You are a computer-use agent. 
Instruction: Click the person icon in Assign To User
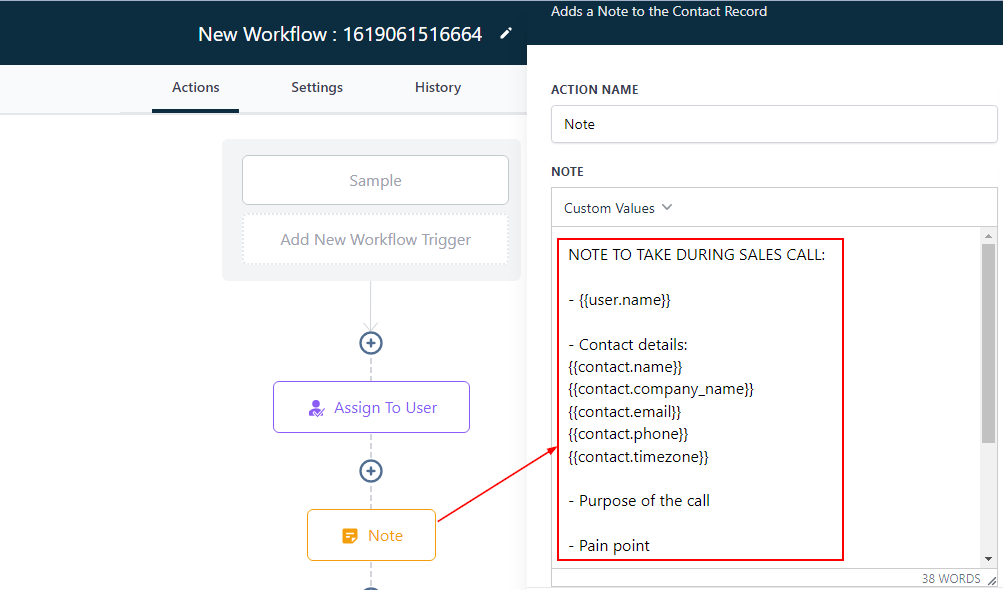tap(316, 408)
